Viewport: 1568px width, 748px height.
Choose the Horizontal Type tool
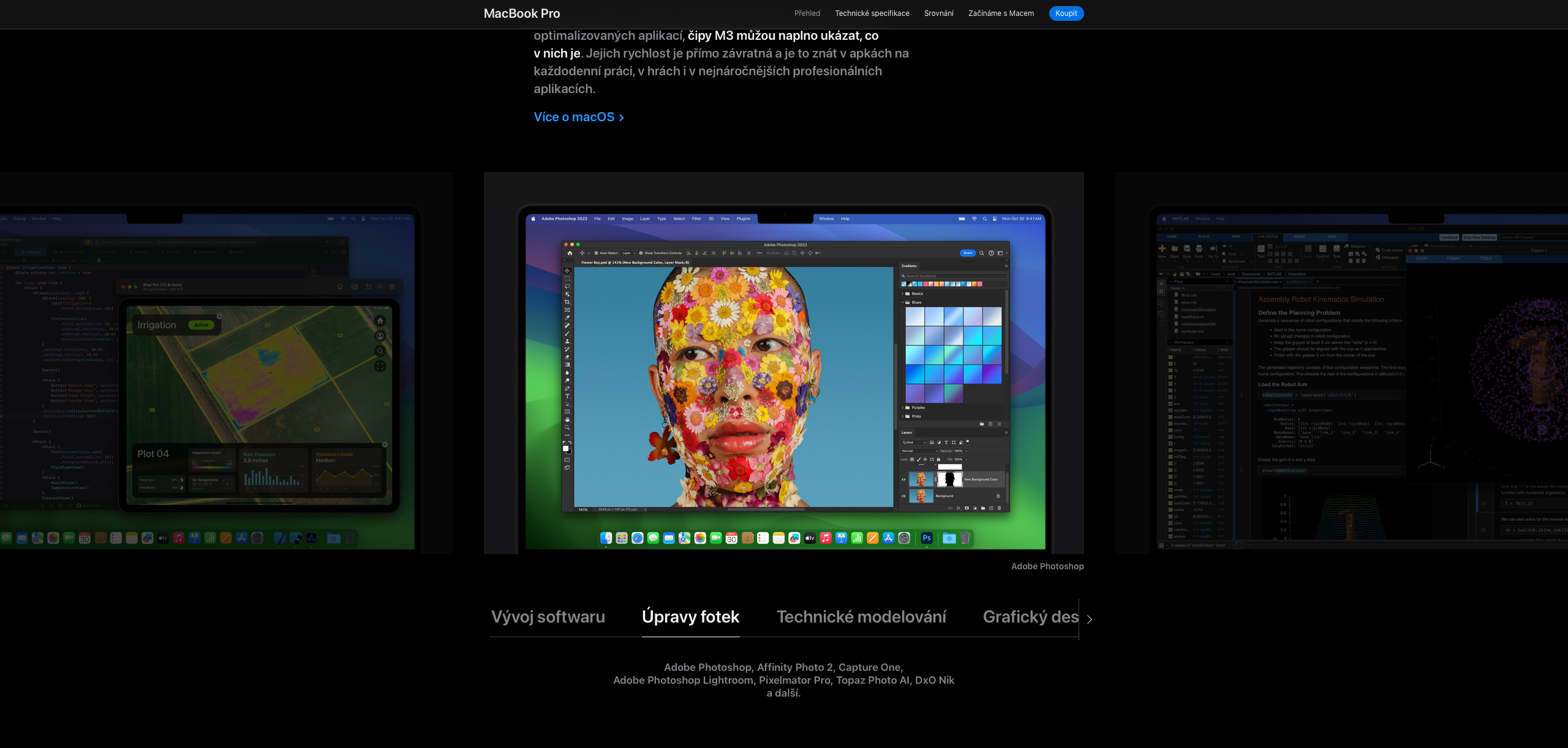pyautogui.click(x=567, y=396)
